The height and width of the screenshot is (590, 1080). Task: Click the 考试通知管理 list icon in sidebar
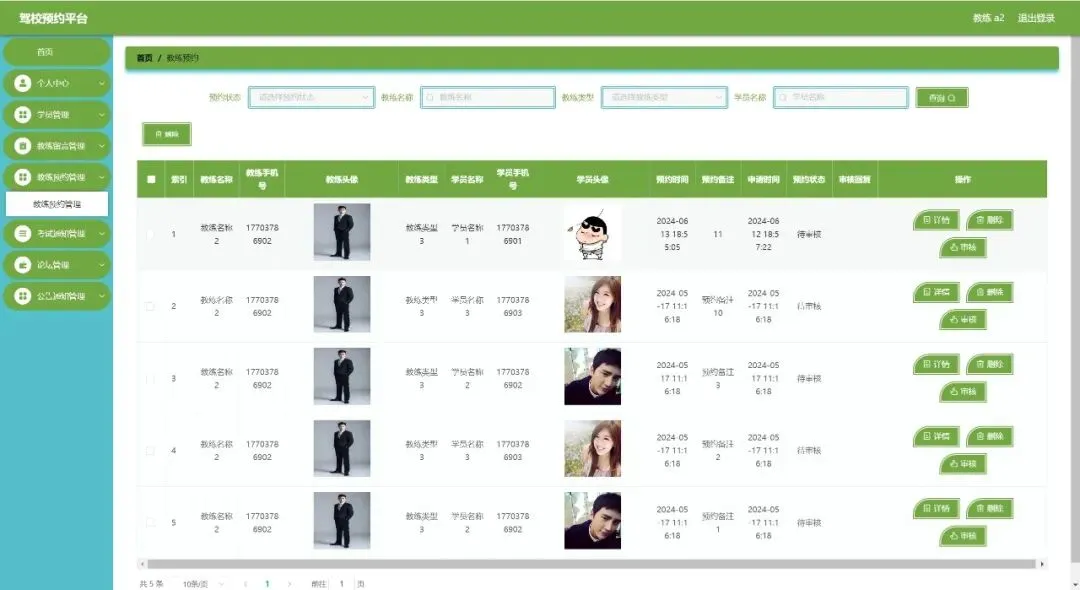(23, 233)
